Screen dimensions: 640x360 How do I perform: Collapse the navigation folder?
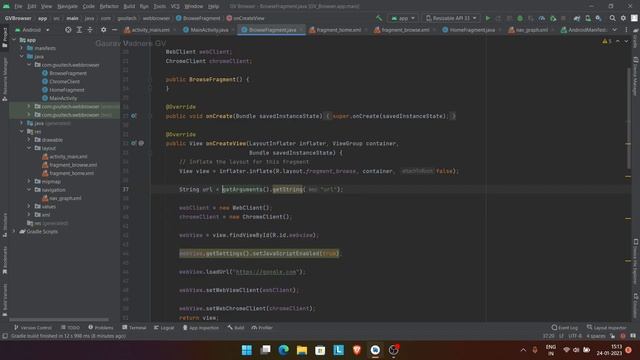pos(29,190)
